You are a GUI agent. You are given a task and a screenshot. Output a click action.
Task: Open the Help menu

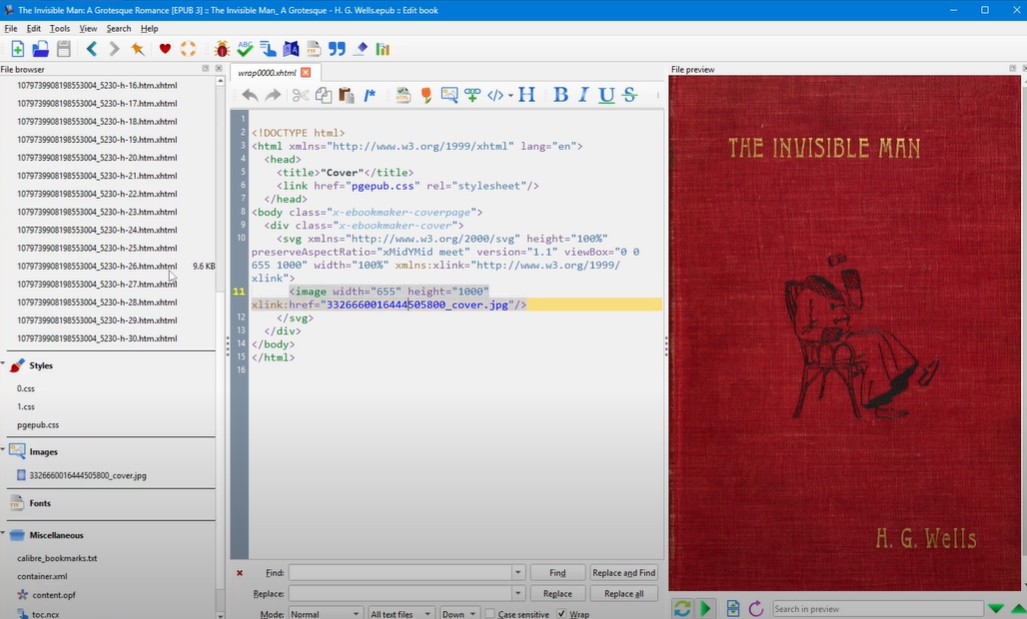[x=149, y=29]
